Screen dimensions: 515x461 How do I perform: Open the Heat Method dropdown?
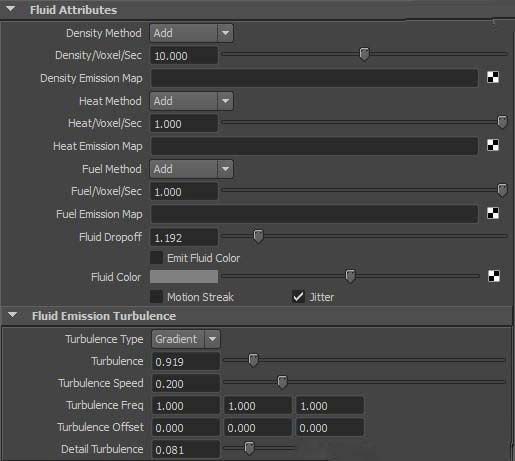191,101
